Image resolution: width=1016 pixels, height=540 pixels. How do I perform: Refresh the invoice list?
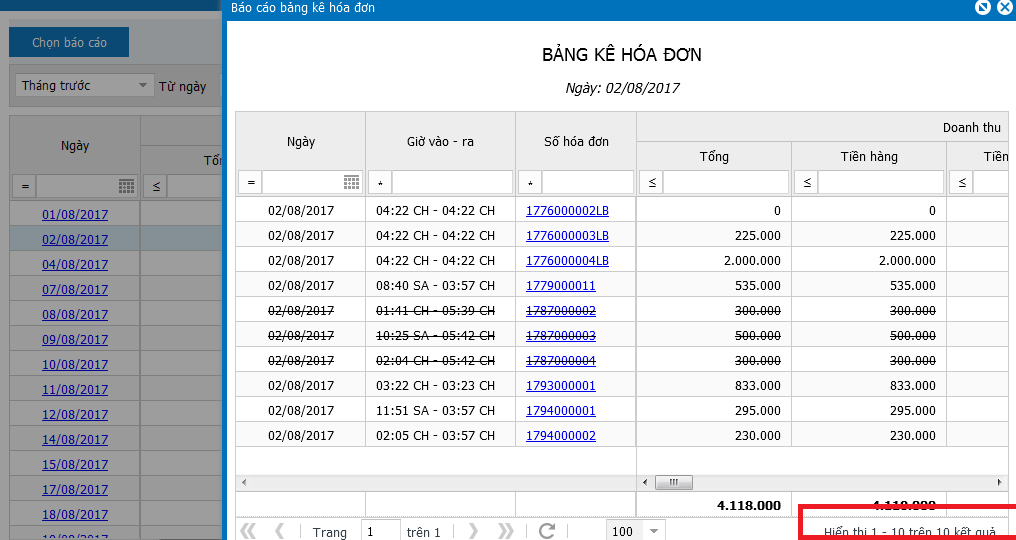pos(547,532)
